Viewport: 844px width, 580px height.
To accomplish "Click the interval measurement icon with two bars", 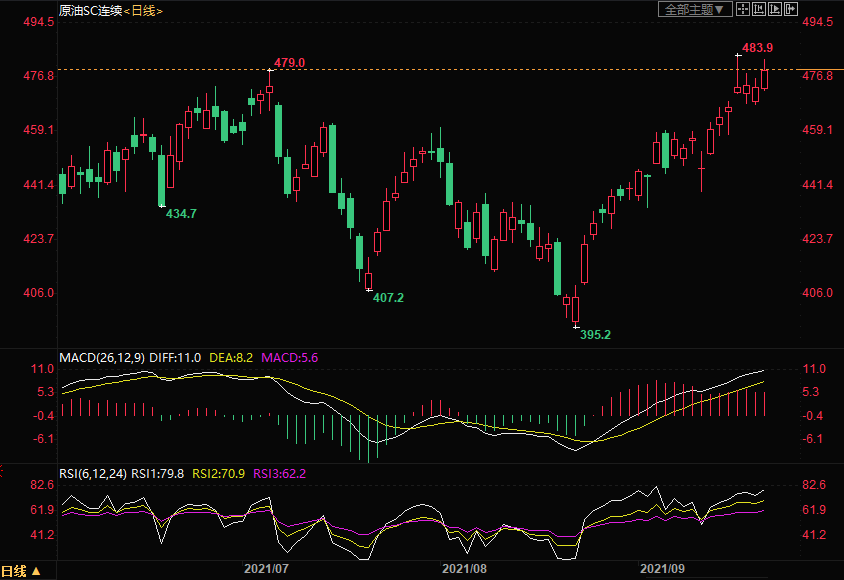I will 758,9.
